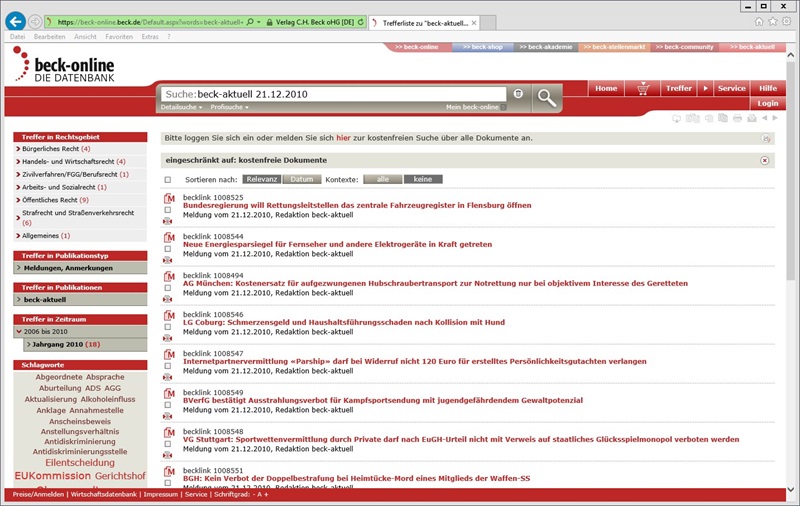Click the M document icon for becklink 1008549

click(x=169, y=393)
